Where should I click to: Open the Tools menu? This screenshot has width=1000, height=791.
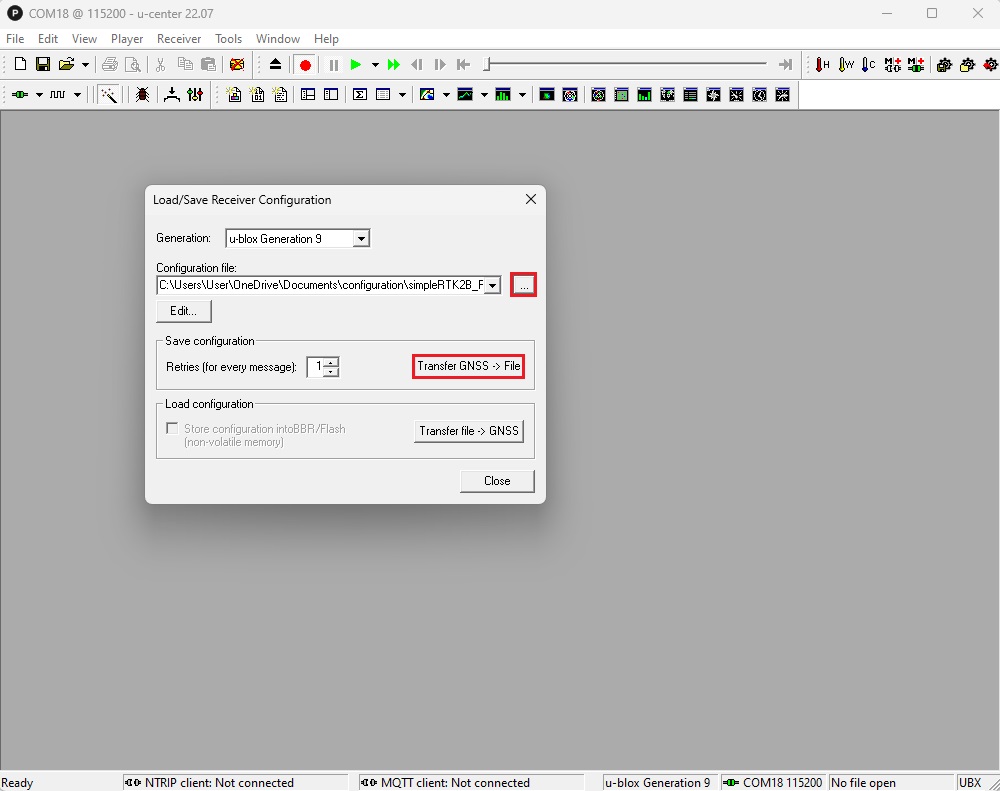click(228, 39)
